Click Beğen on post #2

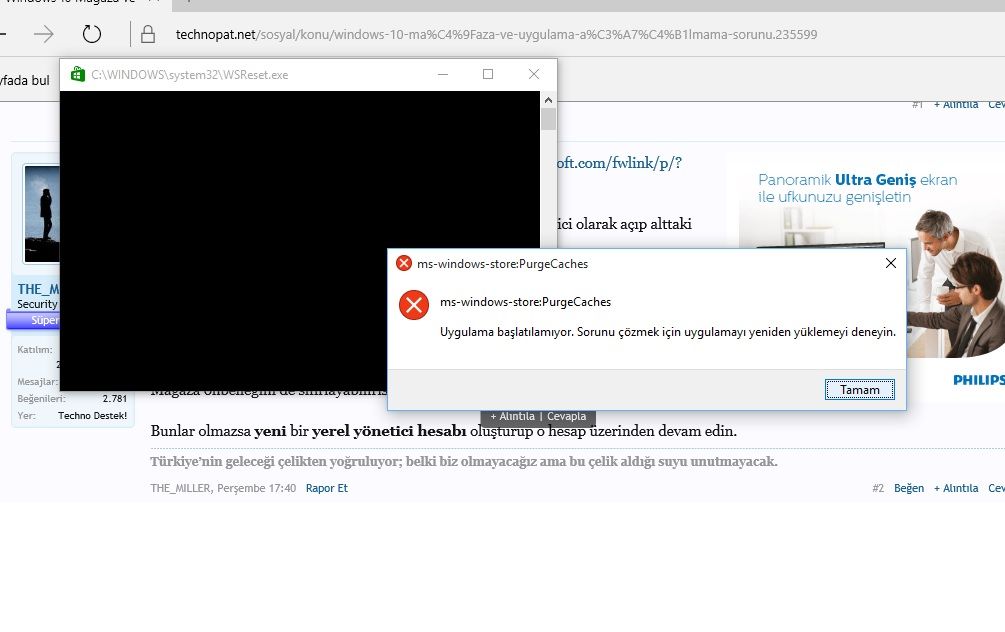(909, 488)
